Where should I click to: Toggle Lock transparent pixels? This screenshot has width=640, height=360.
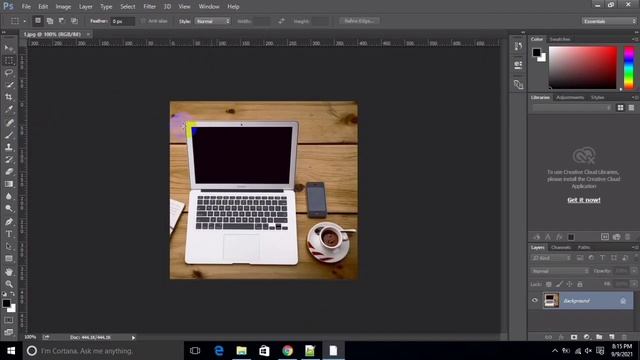click(x=549, y=284)
